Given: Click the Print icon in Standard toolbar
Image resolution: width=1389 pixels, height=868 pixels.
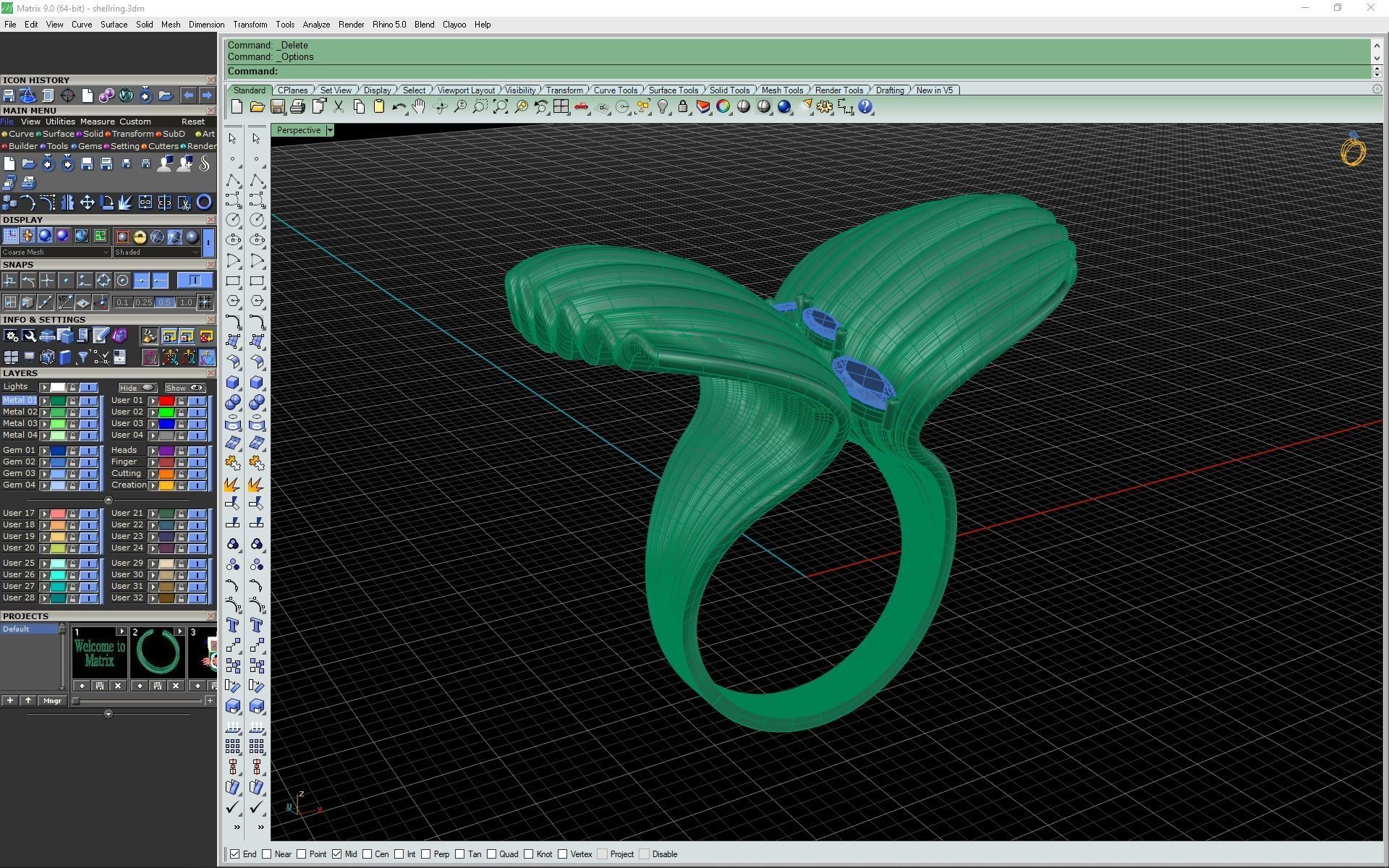Looking at the screenshot, I should point(297,107).
